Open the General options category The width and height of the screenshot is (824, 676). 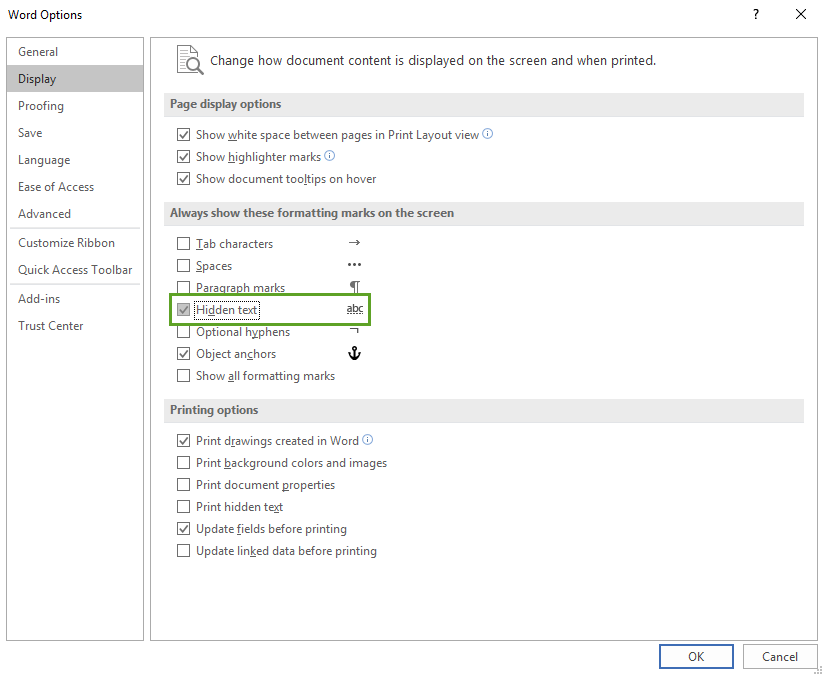coord(75,52)
